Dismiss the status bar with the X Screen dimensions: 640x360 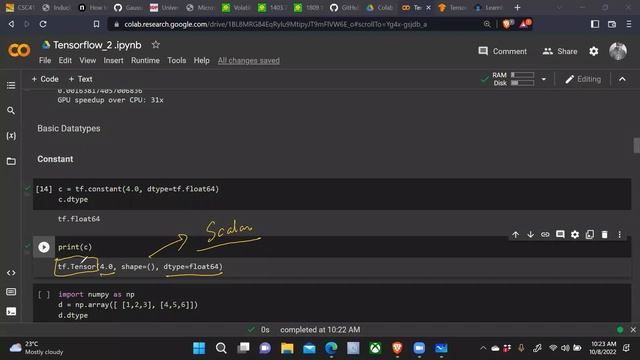[633, 329]
